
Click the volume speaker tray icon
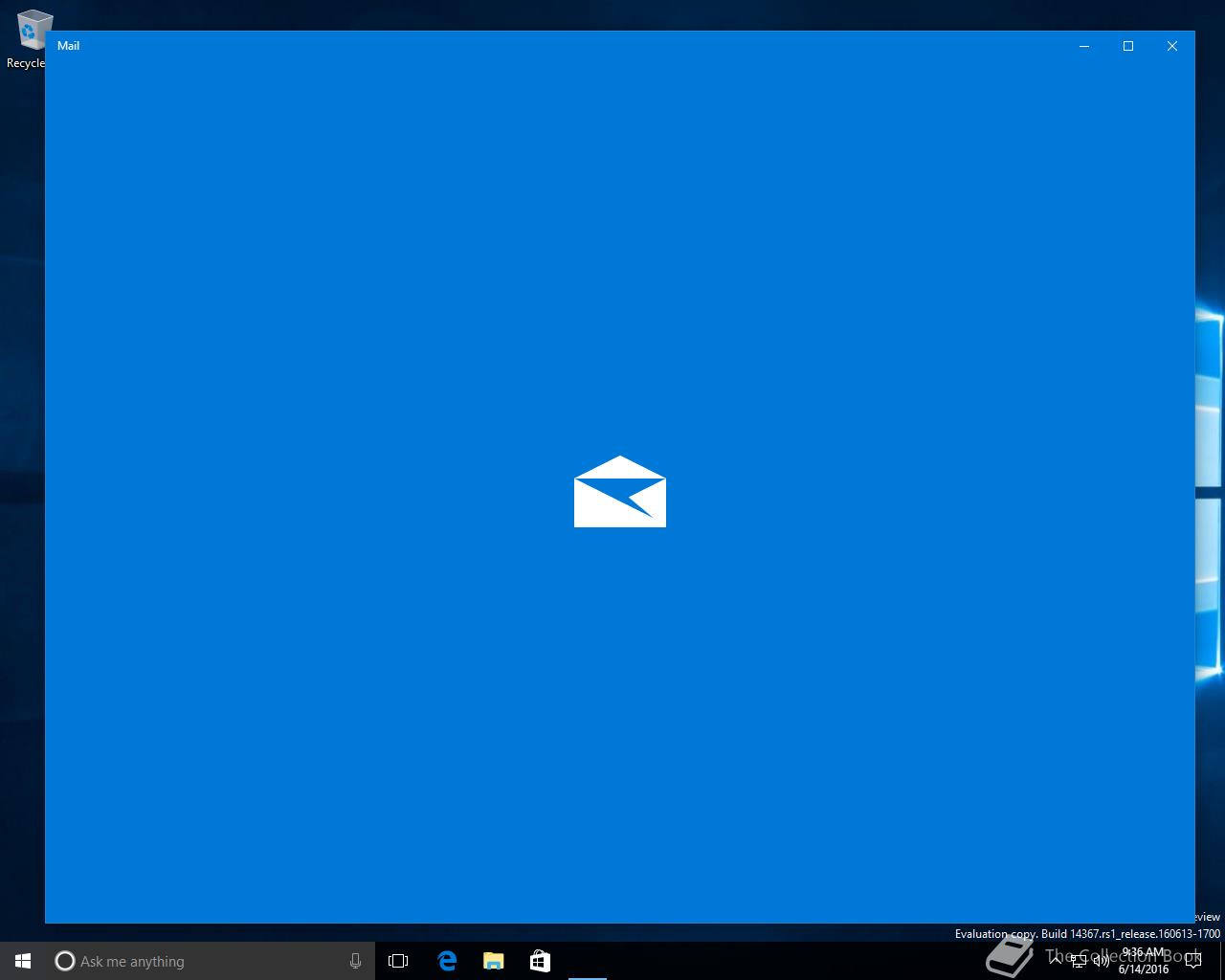click(x=1102, y=961)
